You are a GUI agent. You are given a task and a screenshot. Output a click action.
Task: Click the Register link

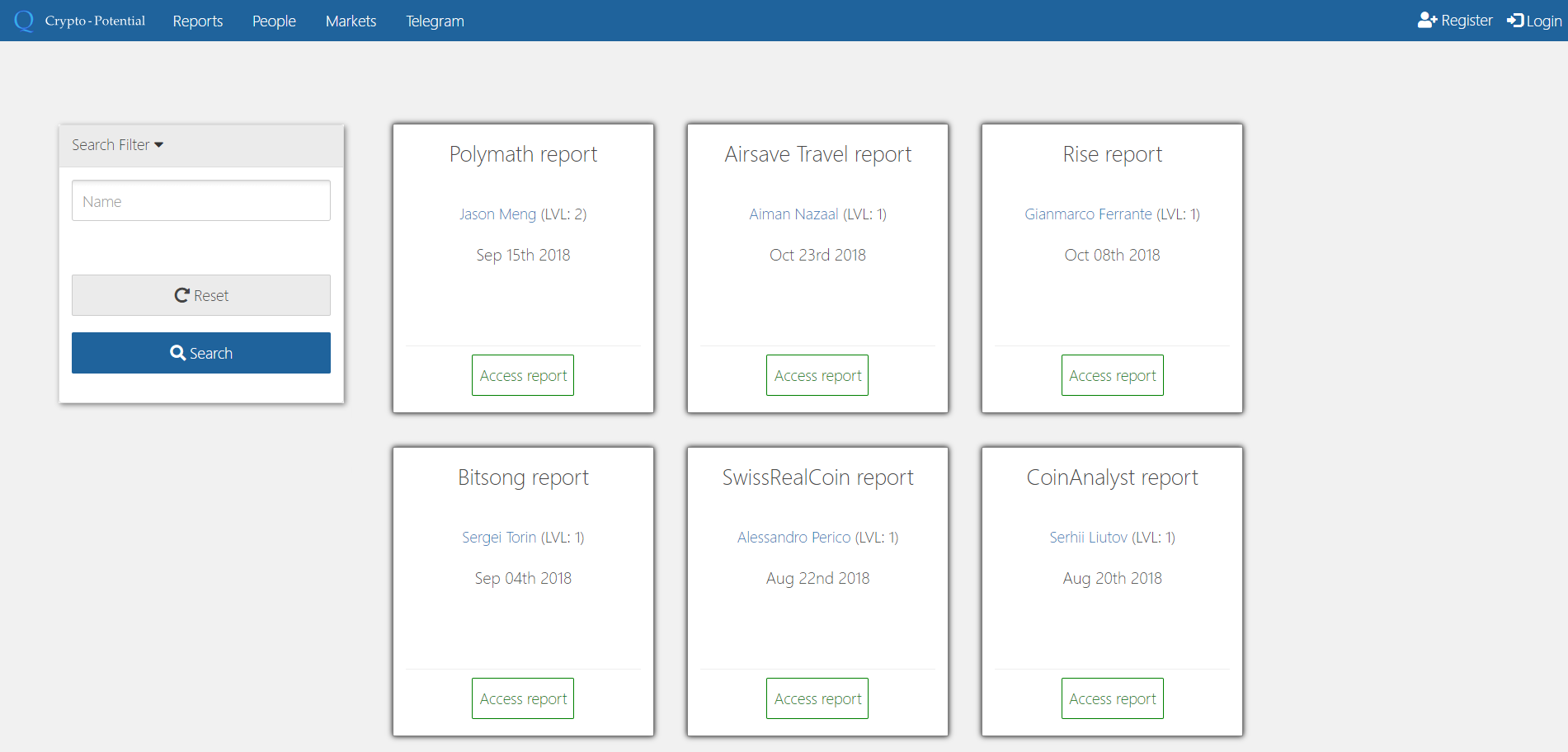click(1456, 21)
